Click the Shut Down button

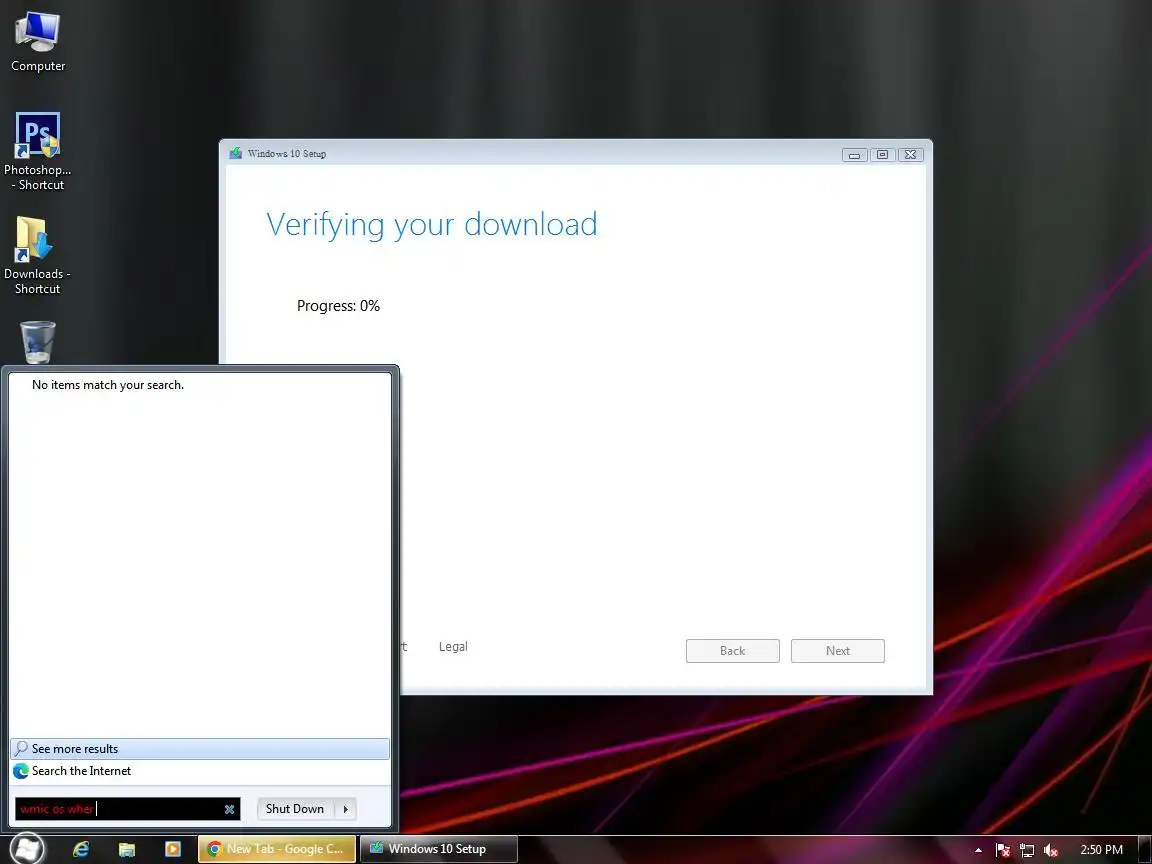click(295, 809)
